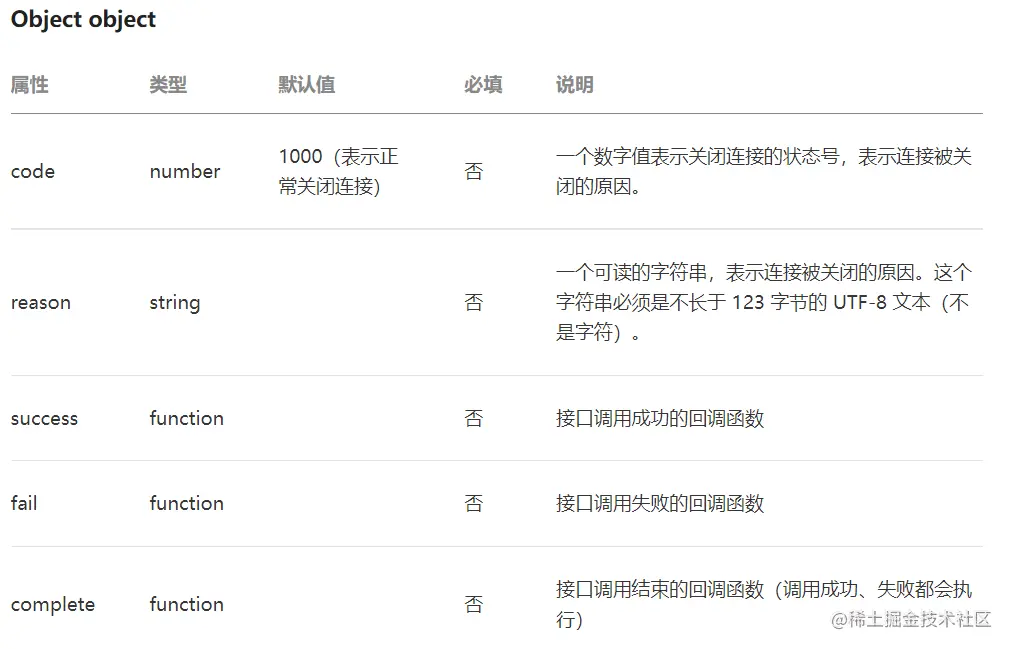The height and width of the screenshot is (649, 1011).
Task: Click the 'reason' property name
Action: tap(41, 302)
